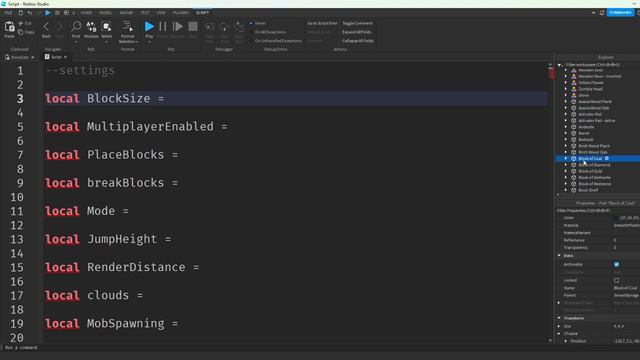Switch to the MODEL ribbon tab
This screenshot has width=640, height=360.
coord(105,13)
